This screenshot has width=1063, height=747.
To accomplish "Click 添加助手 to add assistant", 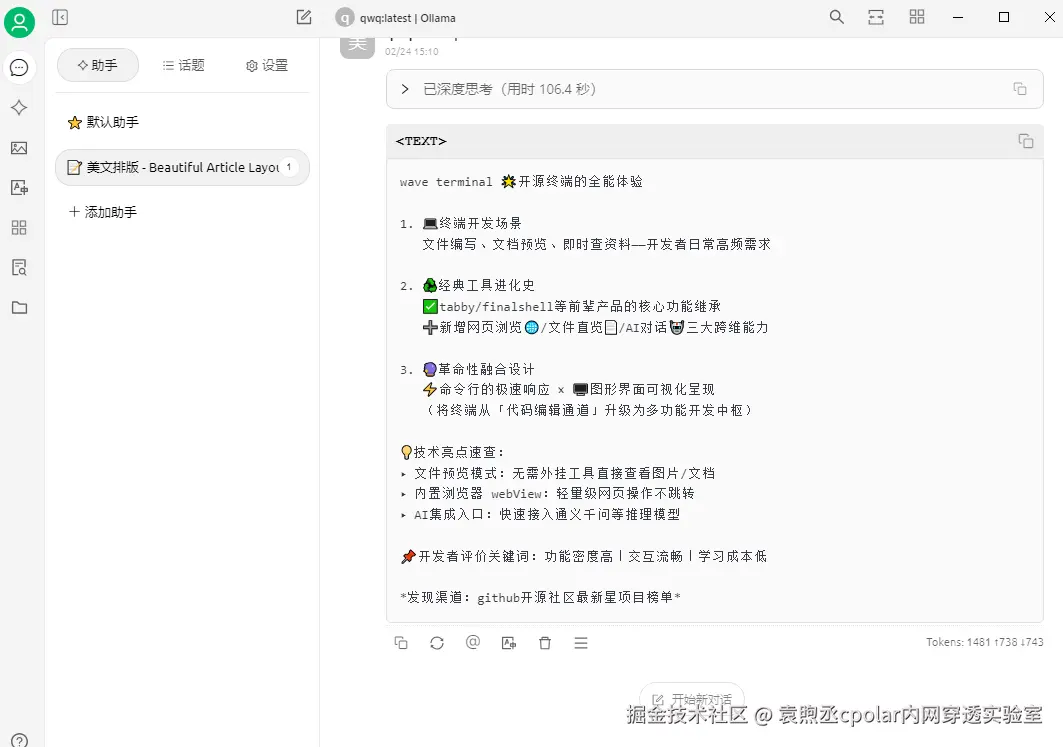I will 103,212.
